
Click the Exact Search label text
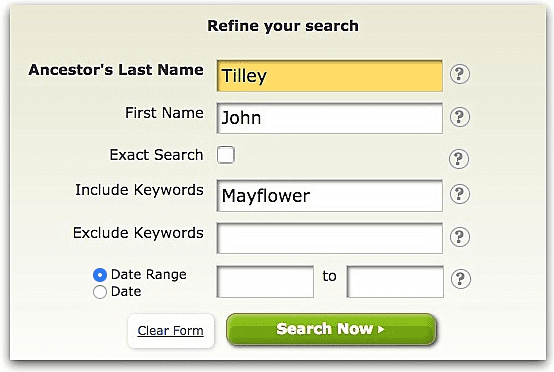coord(157,155)
